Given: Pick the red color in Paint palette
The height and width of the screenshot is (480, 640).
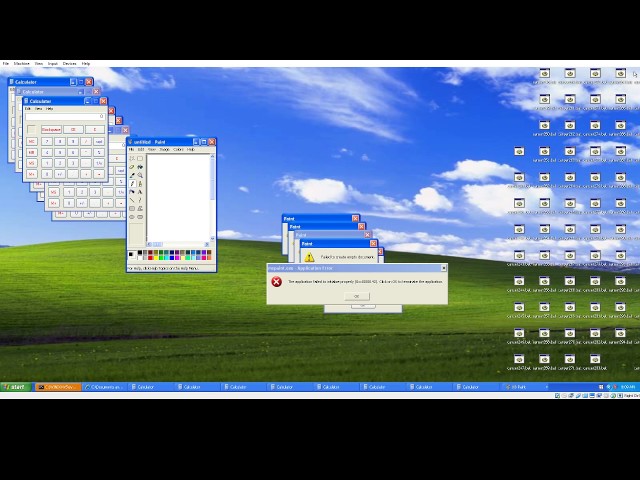Looking at the screenshot, I should pyautogui.click(x=150, y=258).
